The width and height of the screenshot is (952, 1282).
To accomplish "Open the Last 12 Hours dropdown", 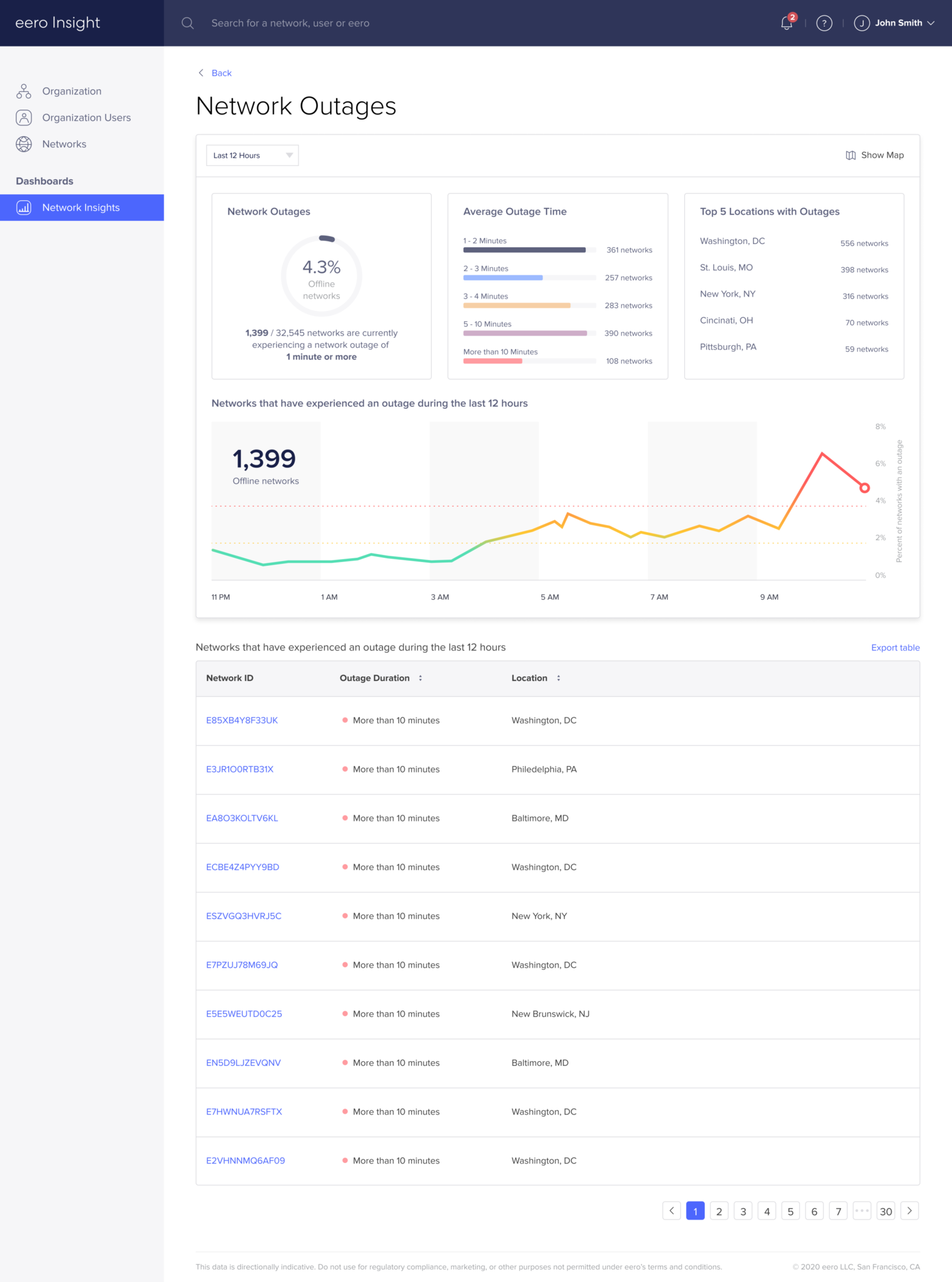I will pyautogui.click(x=252, y=155).
